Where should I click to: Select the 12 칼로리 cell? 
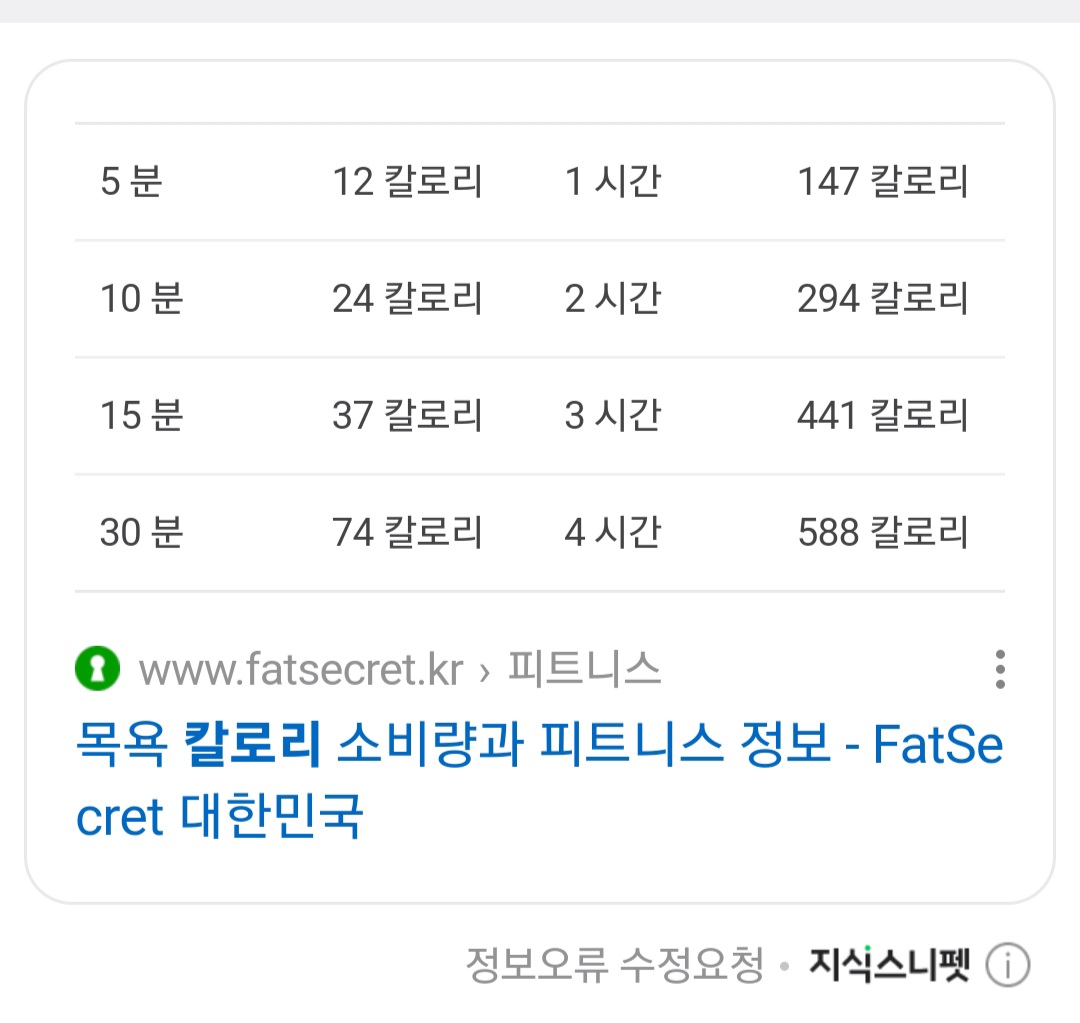(x=407, y=182)
